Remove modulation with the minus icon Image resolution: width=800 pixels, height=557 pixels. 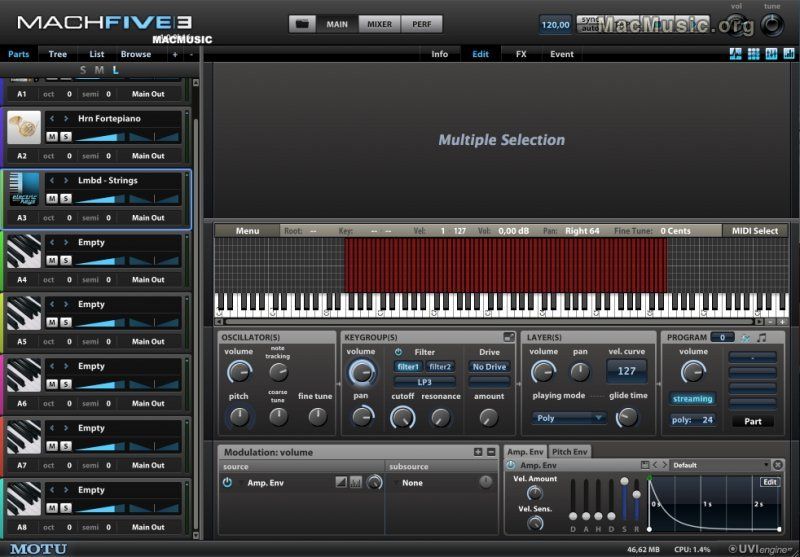pyautogui.click(x=491, y=452)
